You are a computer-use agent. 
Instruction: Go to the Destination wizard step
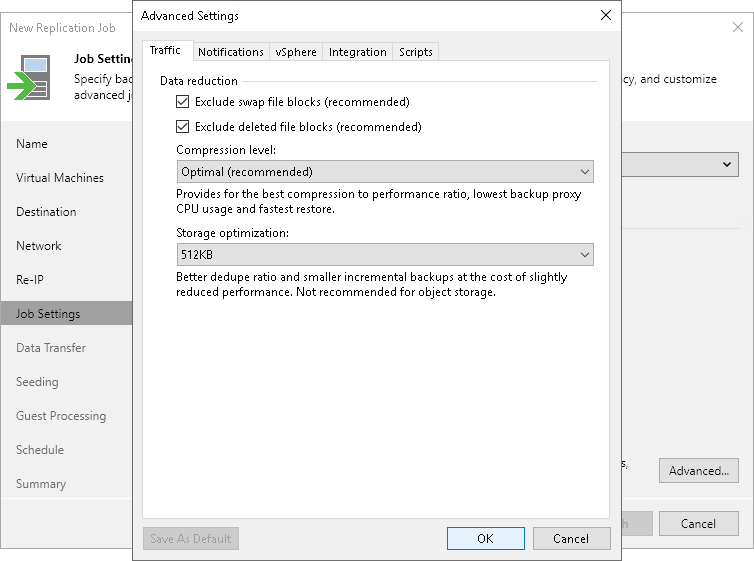point(46,212)
